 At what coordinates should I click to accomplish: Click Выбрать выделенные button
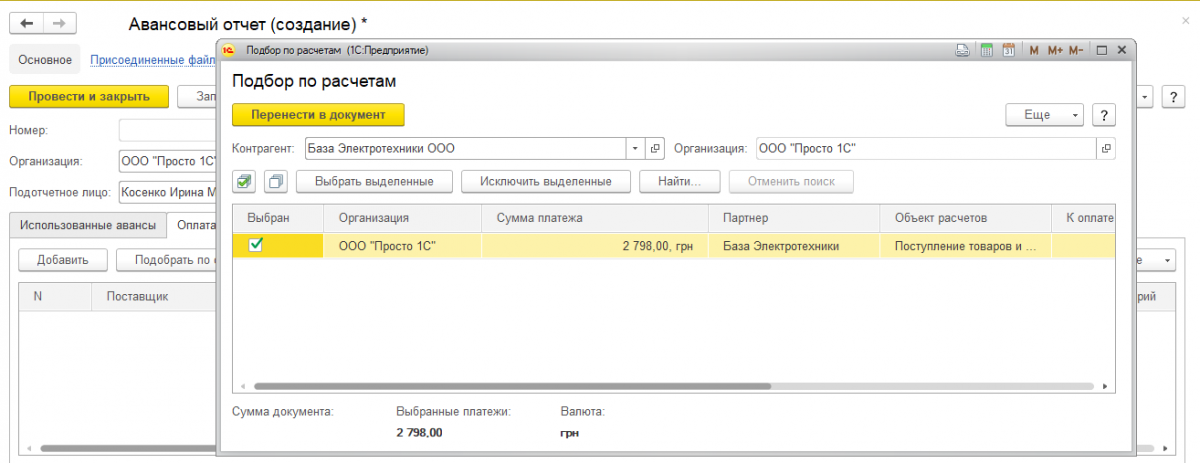coord(374,181)
